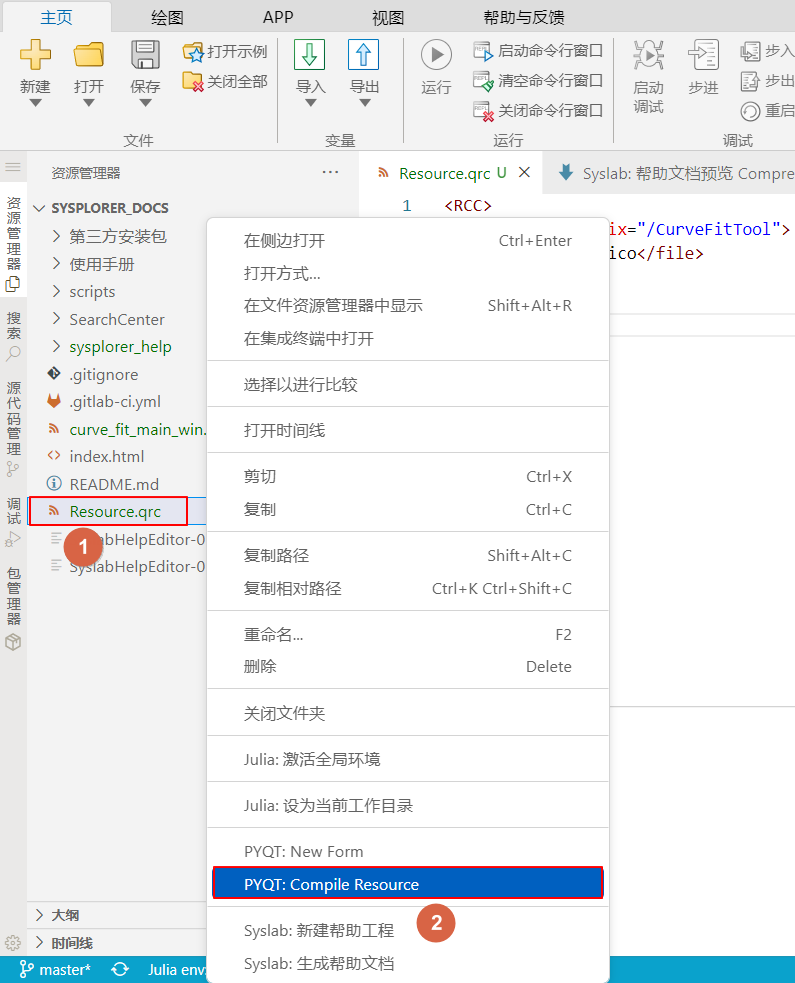Viewport: 795px width, 983px height.
Task: Click the Export (导出) blue arrow icon
Action: pyautogui.click(x=364, y=55)
